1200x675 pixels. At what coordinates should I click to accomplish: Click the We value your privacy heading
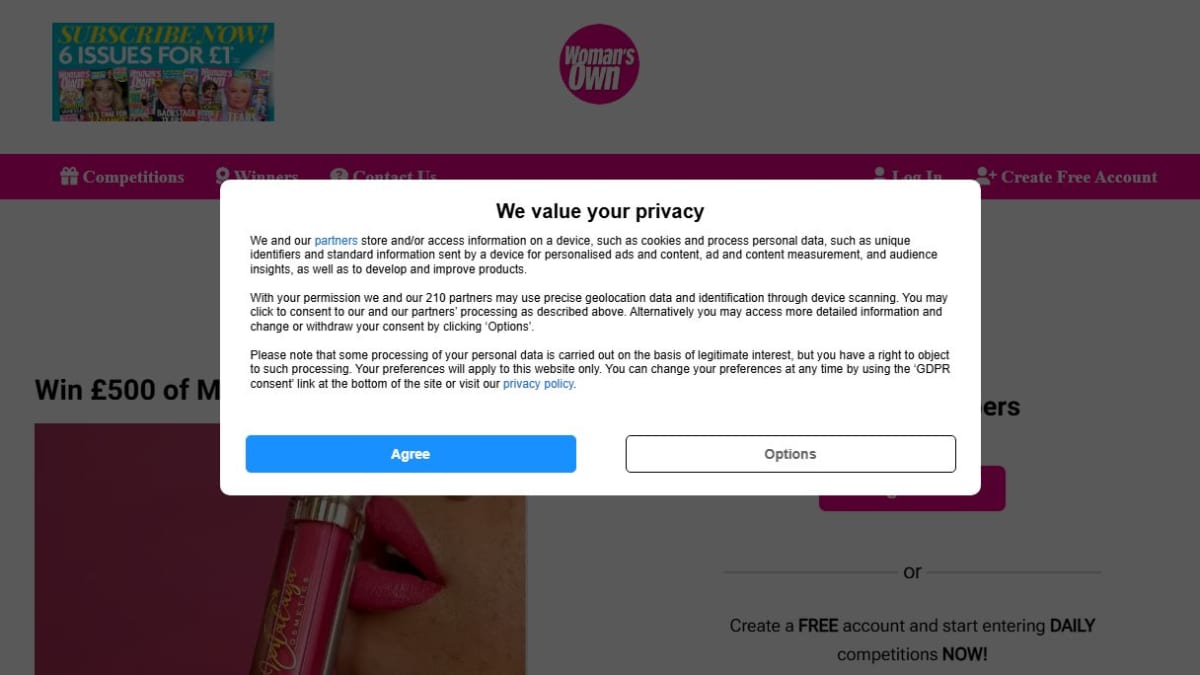(600, 211)
